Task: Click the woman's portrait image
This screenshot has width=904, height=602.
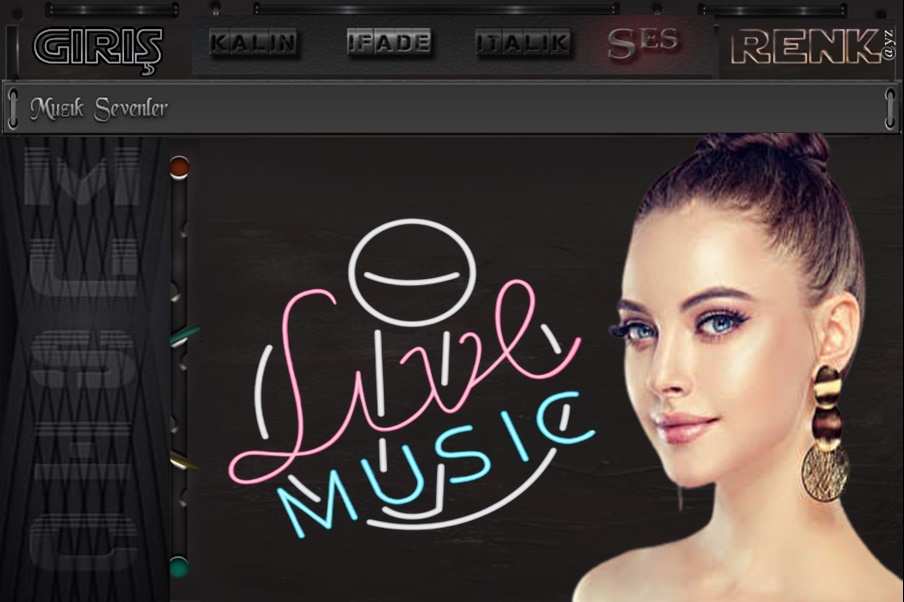Action: (739, 368)
